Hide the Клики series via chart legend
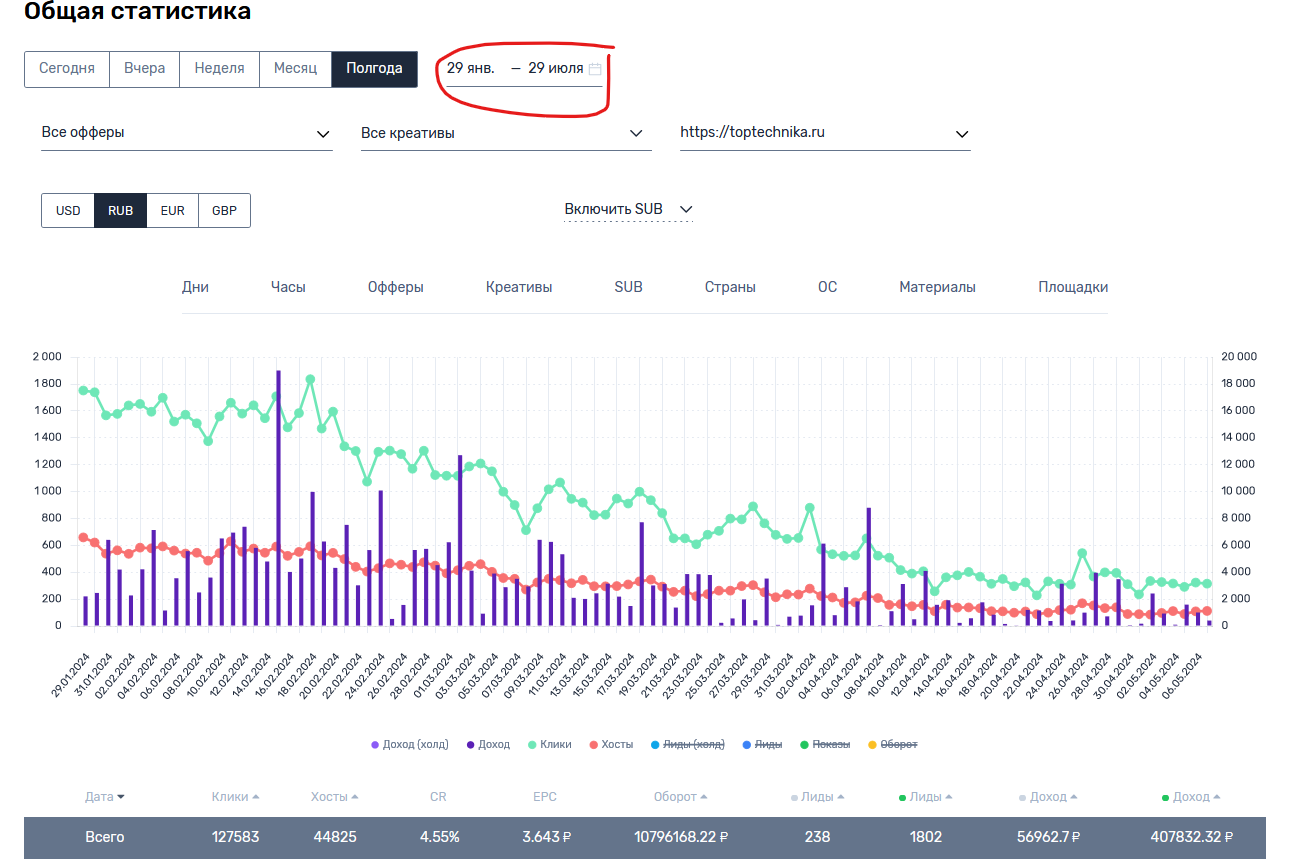The image size is (1292, 861). [x=555, y=745]
